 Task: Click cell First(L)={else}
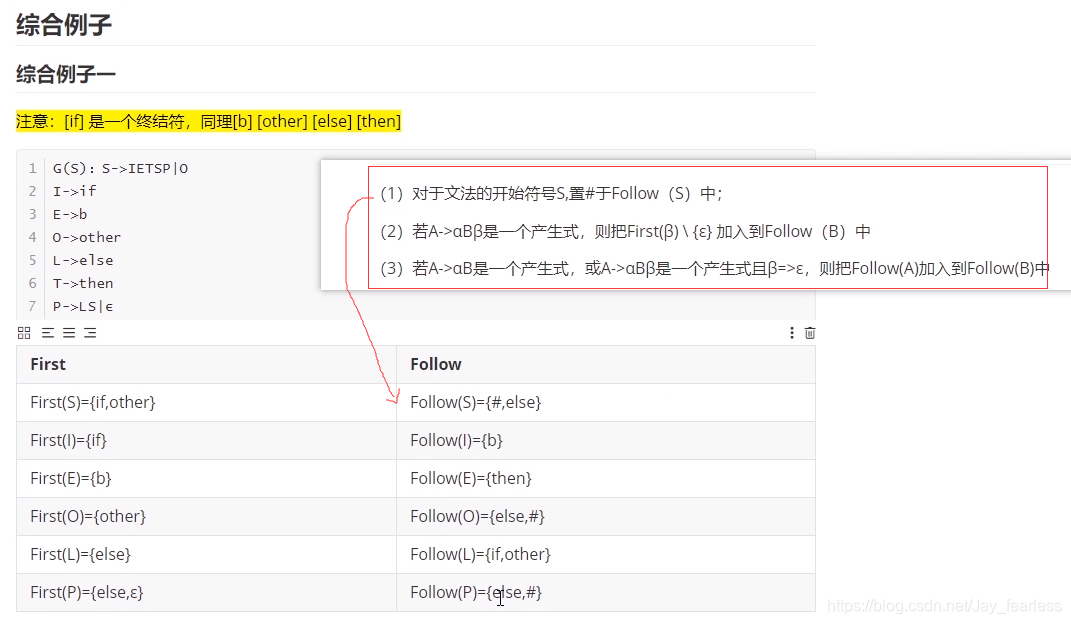206,554
